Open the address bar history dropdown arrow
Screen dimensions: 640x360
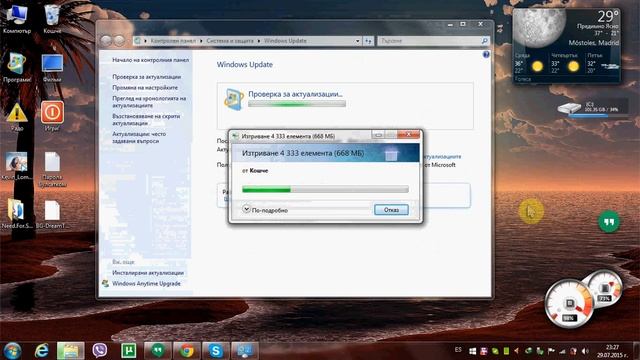click(x=358, y=41)
